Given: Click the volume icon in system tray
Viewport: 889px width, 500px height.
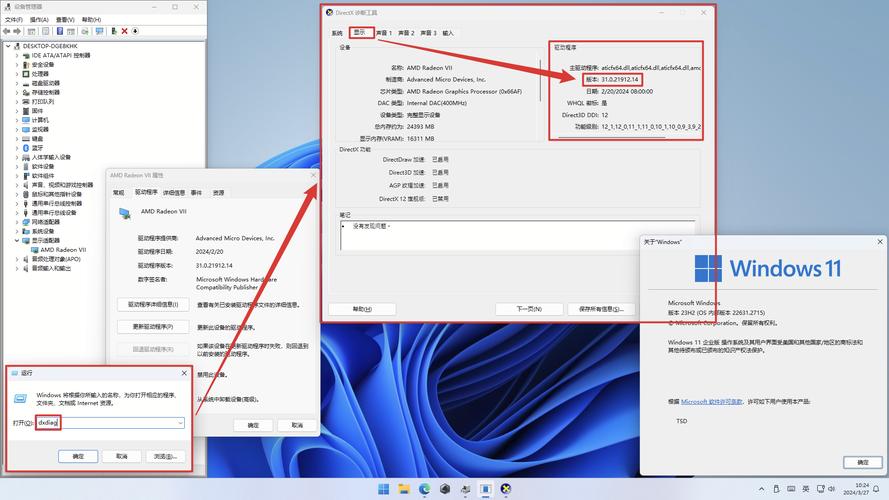Looking at the screenshot, I should point(832,489).
